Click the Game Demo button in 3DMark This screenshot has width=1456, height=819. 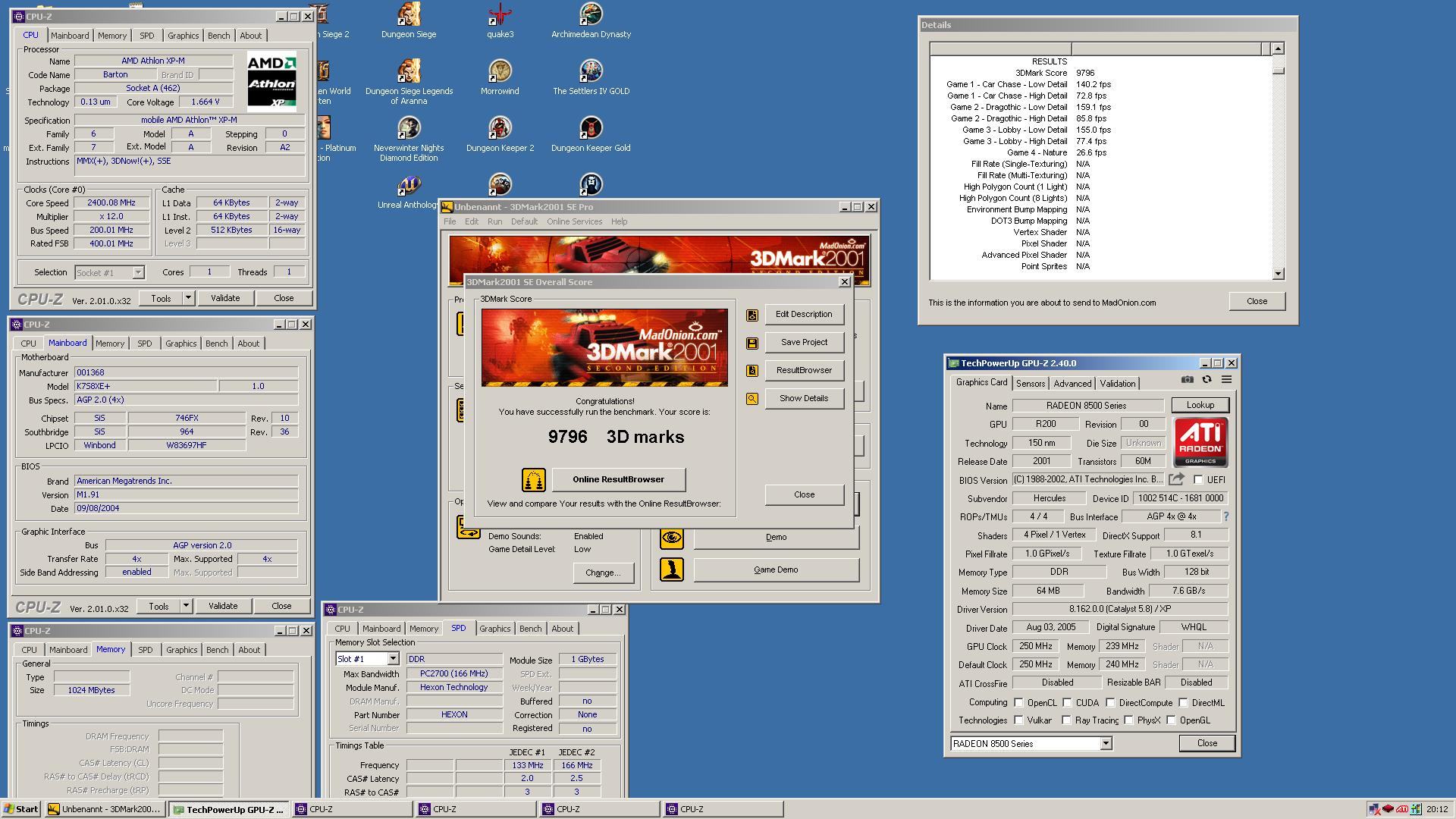[x=776, y=570]
